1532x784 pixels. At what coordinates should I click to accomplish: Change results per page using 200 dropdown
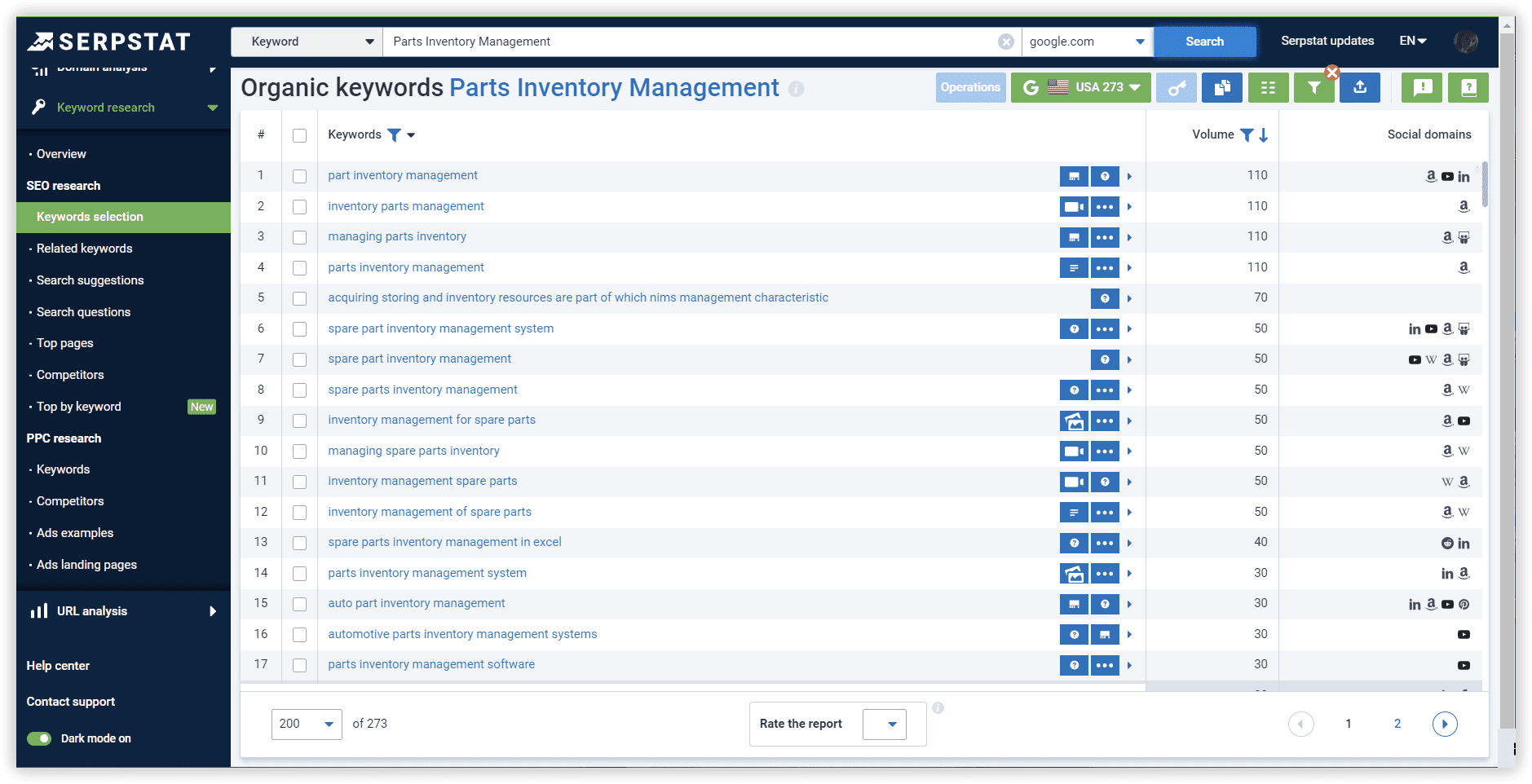click(307, 724)
